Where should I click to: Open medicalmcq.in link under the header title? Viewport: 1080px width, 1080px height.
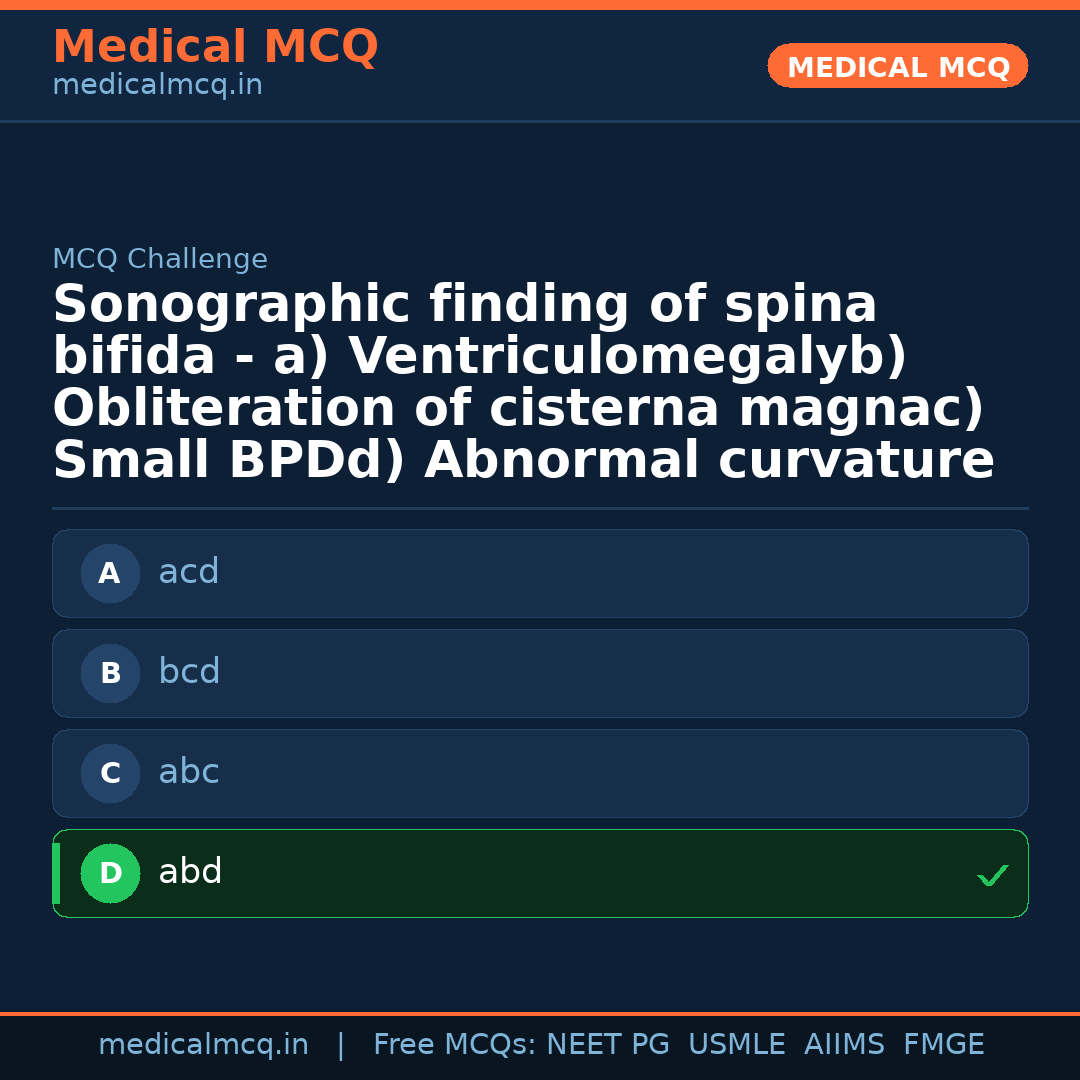(157, 85)
